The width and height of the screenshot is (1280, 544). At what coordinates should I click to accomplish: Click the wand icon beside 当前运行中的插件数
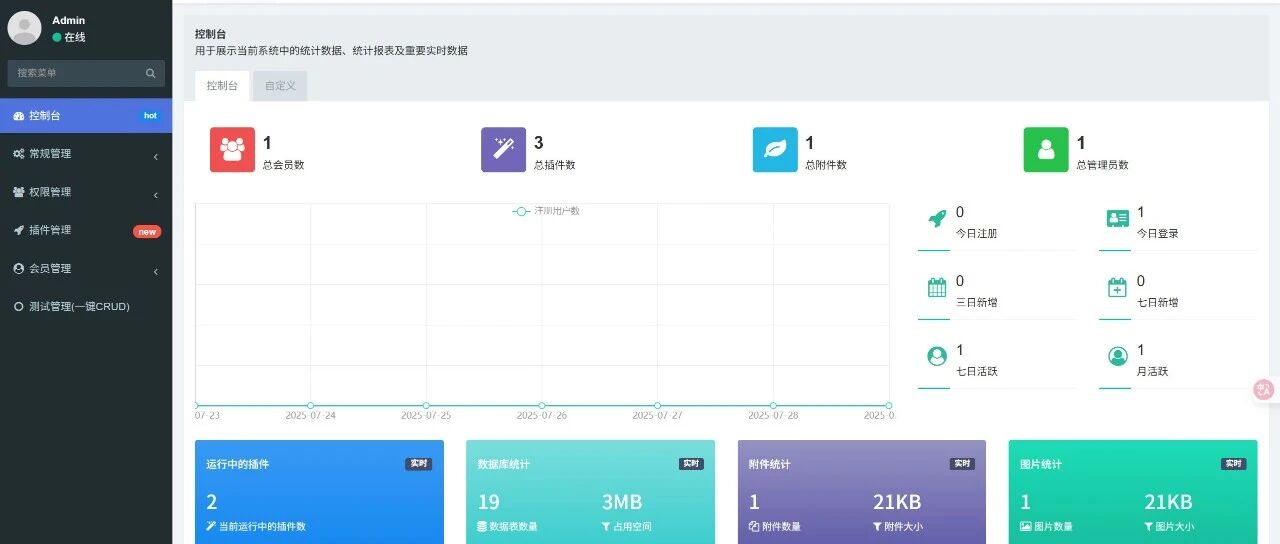[x=211, y=526]
